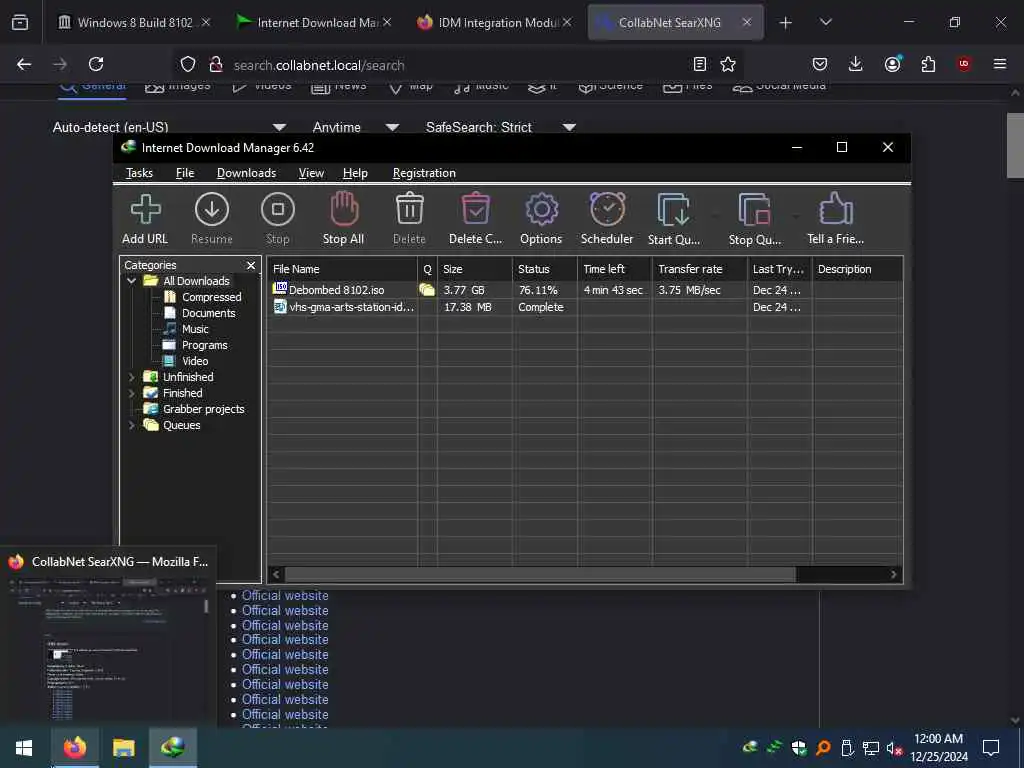
Task: Open the notification center on taskbar
Action: (x=991, y=748)
